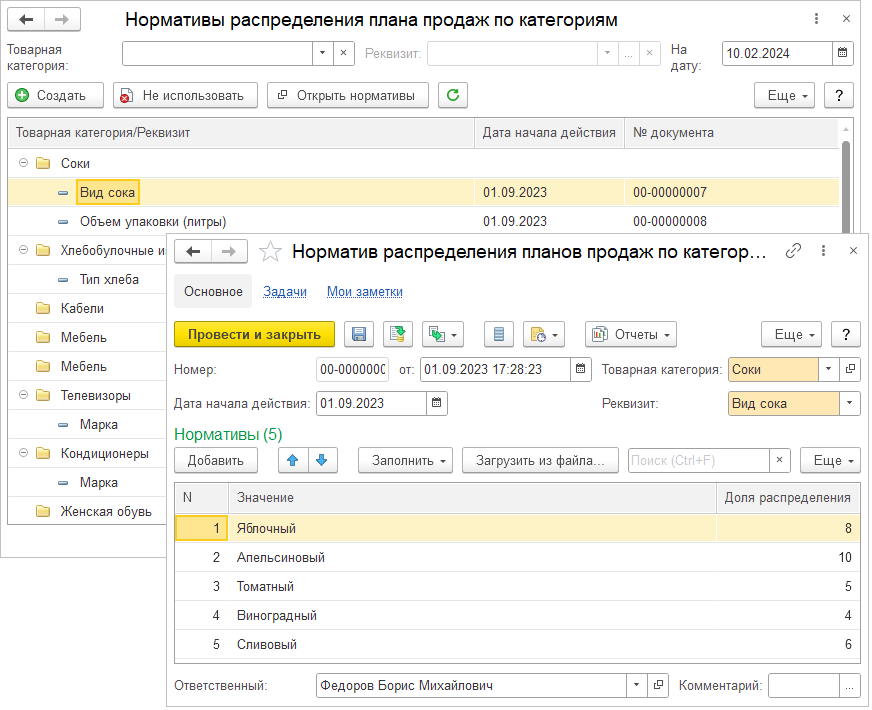
Task: Click Загрузить из файла button
Action: (540, 460)
